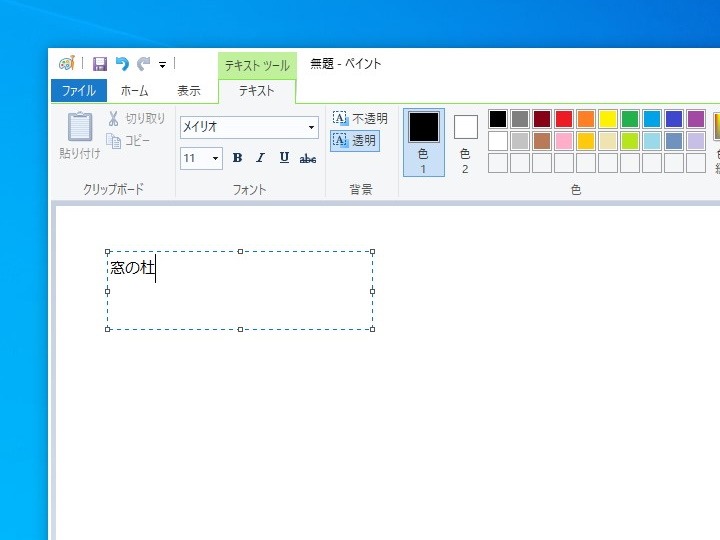
Task: Open Customize Quick Access Toolbar arrow
Action: pyautogui.click(x=162, y=65)
